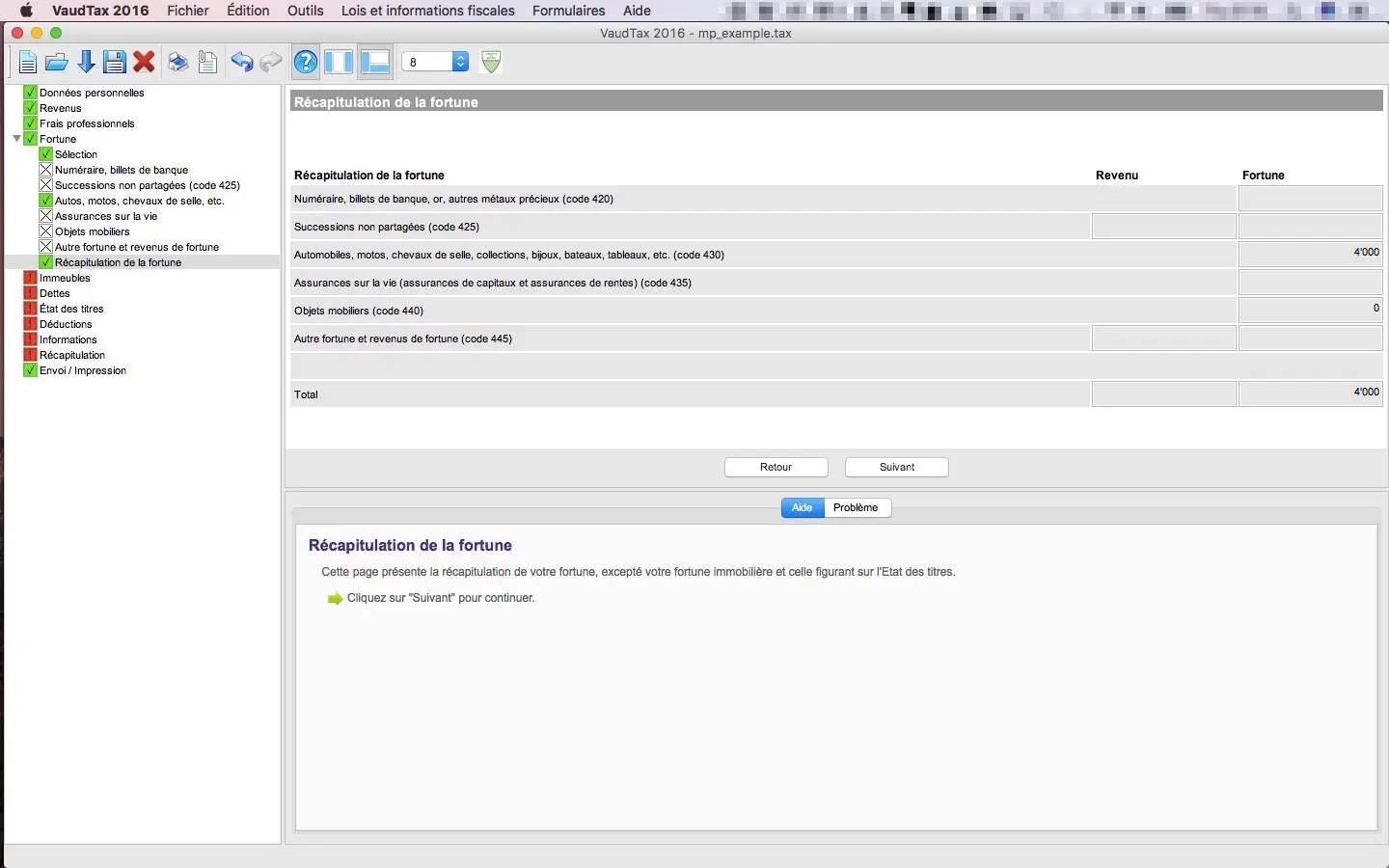Image resolution: width=1389 pixels, height=868 pixels.
Task: Open the VaudTax 2016 application menu
Action: click(x=100, y=11)
